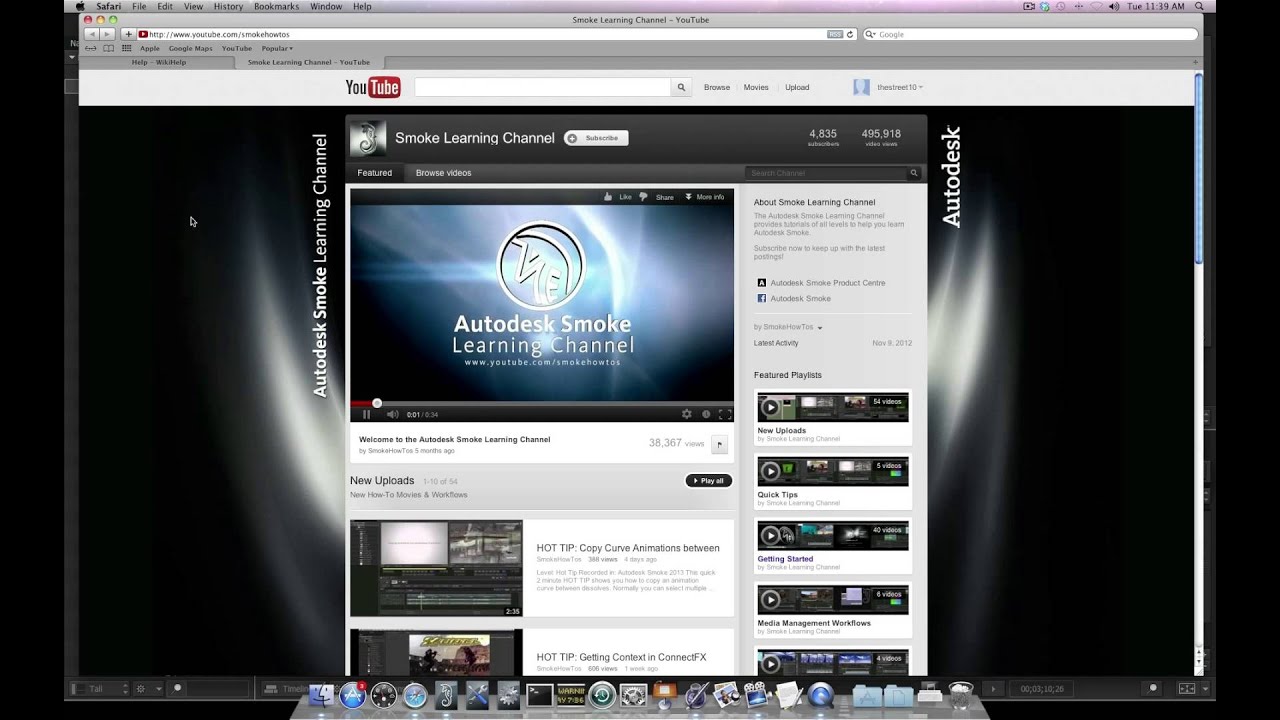The width and height of the screenshot is (1280, 720).
Task: Expand More info above the video
Action: 704,197
